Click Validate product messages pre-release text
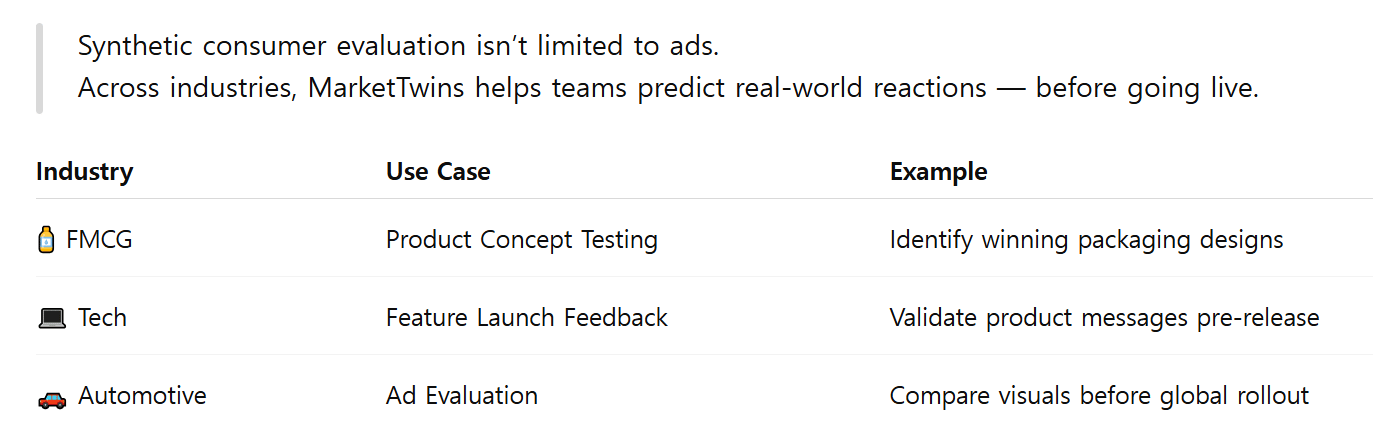The height and width of the screenshot is (422, 1373). coord(1104,318)
